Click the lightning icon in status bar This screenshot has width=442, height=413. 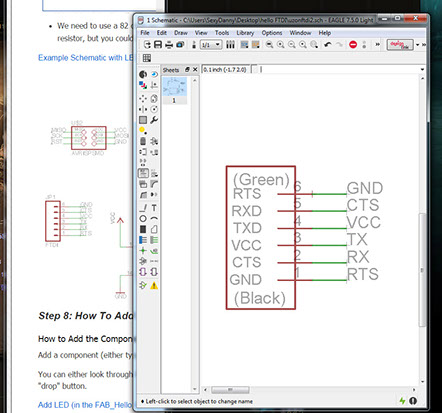(402, 401)
